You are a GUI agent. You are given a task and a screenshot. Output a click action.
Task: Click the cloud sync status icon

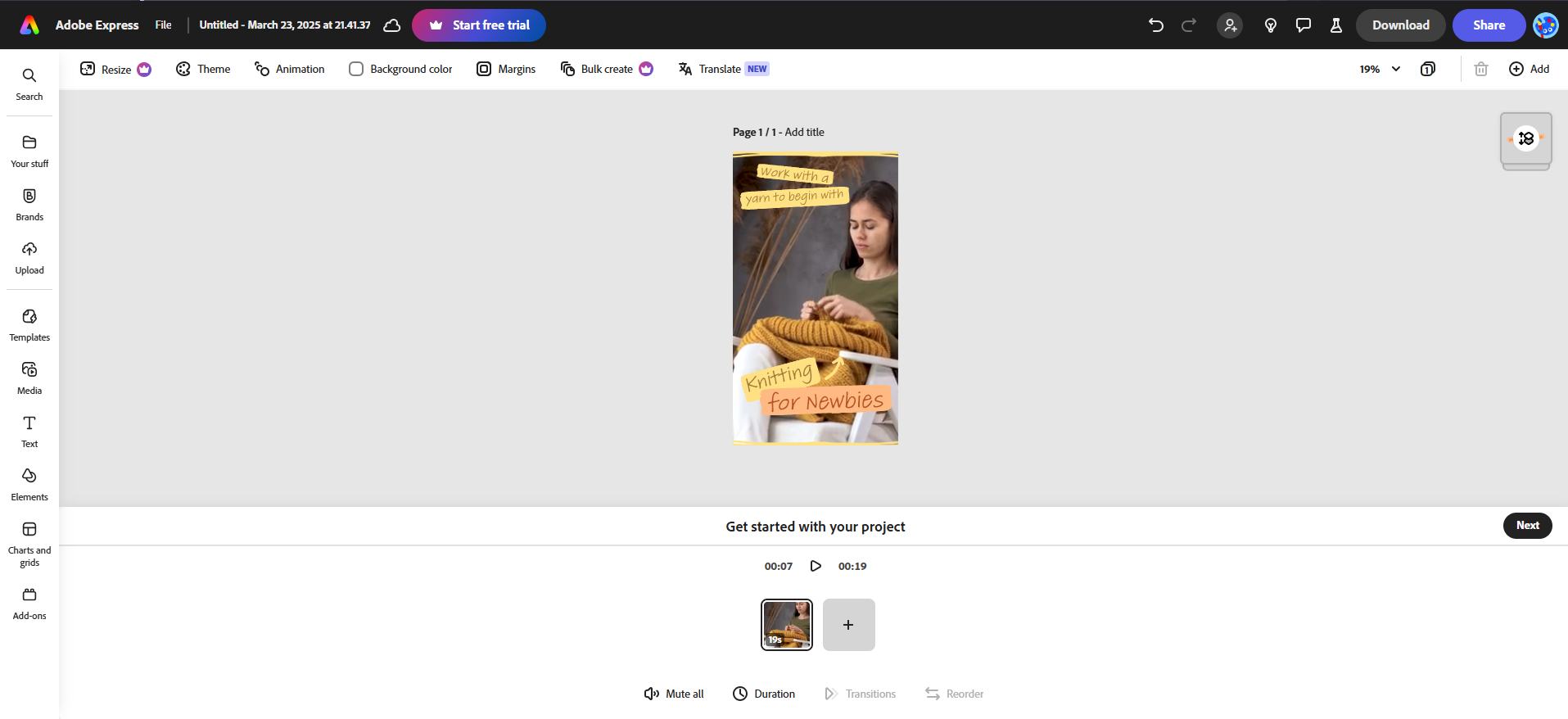[x=392, y=25]
